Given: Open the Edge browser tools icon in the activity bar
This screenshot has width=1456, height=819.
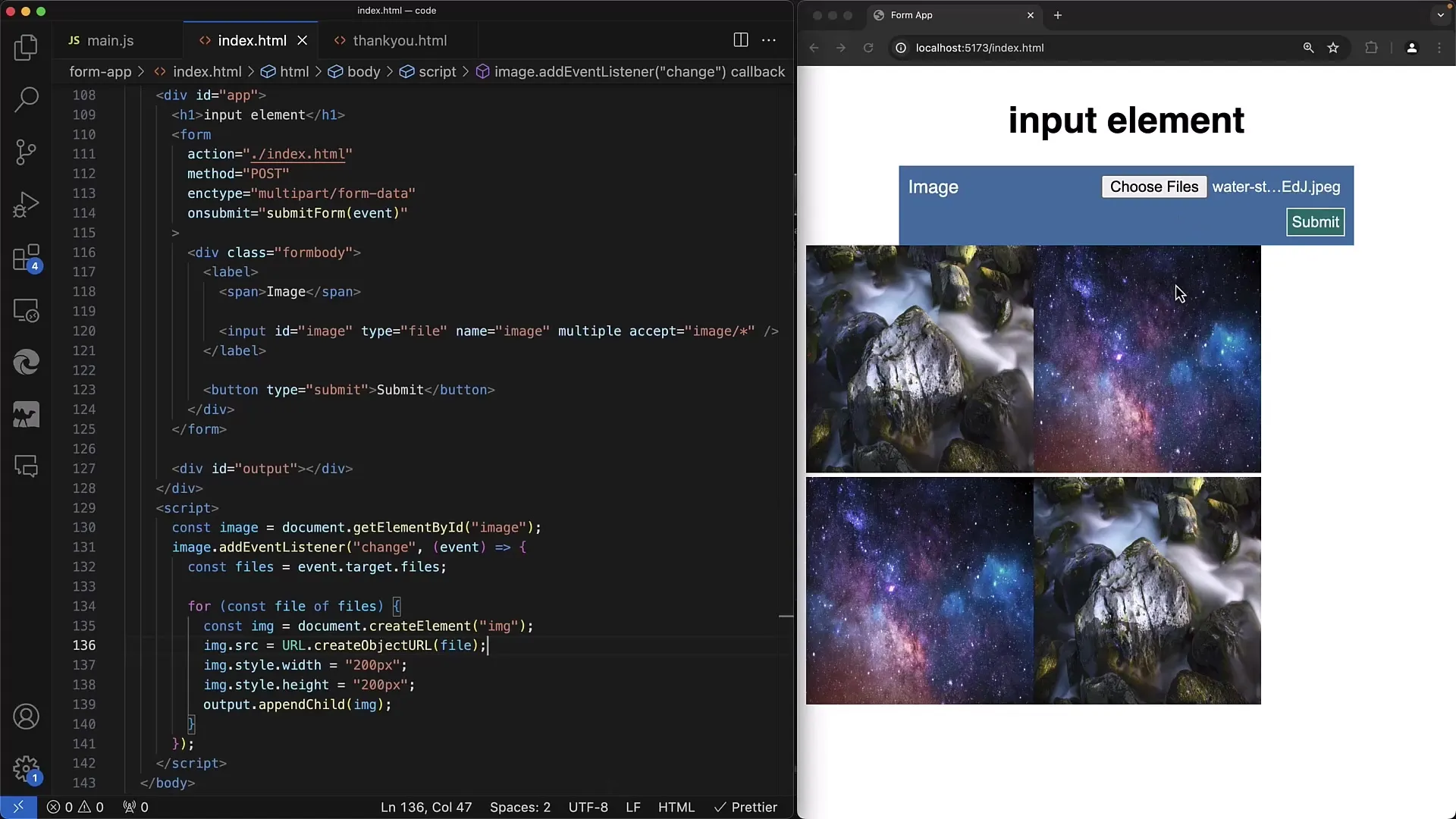Looking at the screenshot, I should [x=26, y=362].
